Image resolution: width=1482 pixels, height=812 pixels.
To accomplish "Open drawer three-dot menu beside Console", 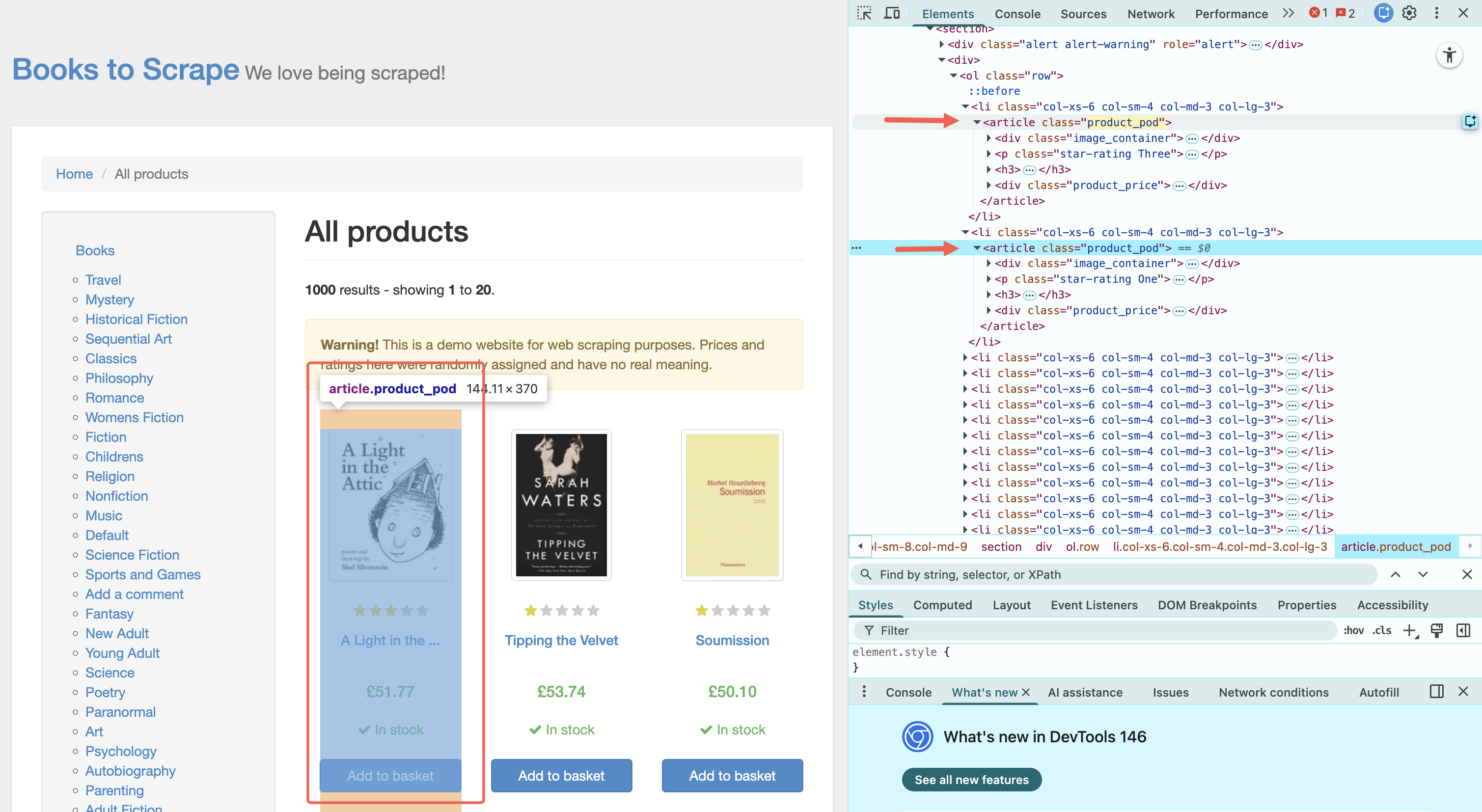I will [x=864, y=692].
